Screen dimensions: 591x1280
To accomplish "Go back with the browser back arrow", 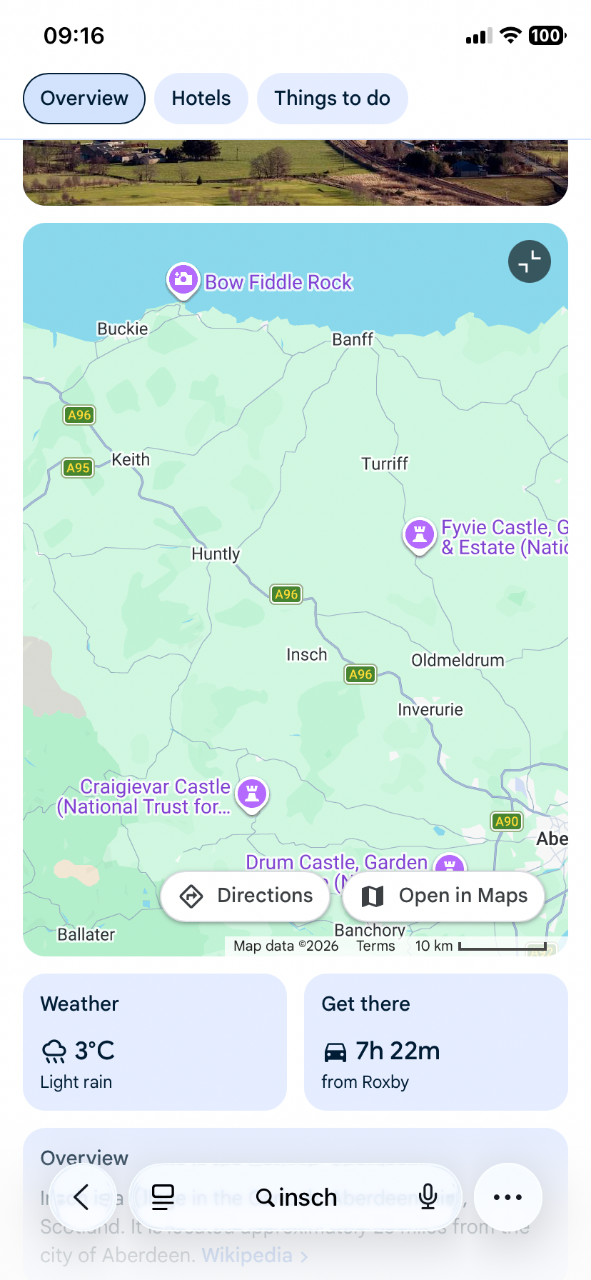I will [82, 1197].
